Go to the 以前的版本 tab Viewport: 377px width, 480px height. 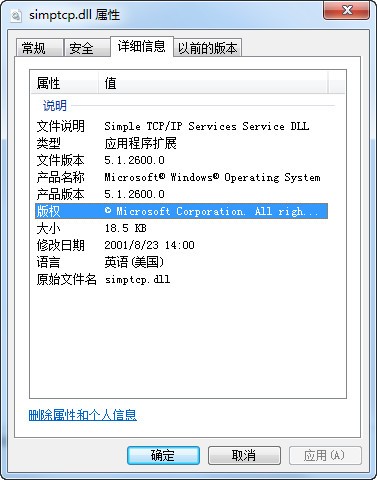(207, 48)
